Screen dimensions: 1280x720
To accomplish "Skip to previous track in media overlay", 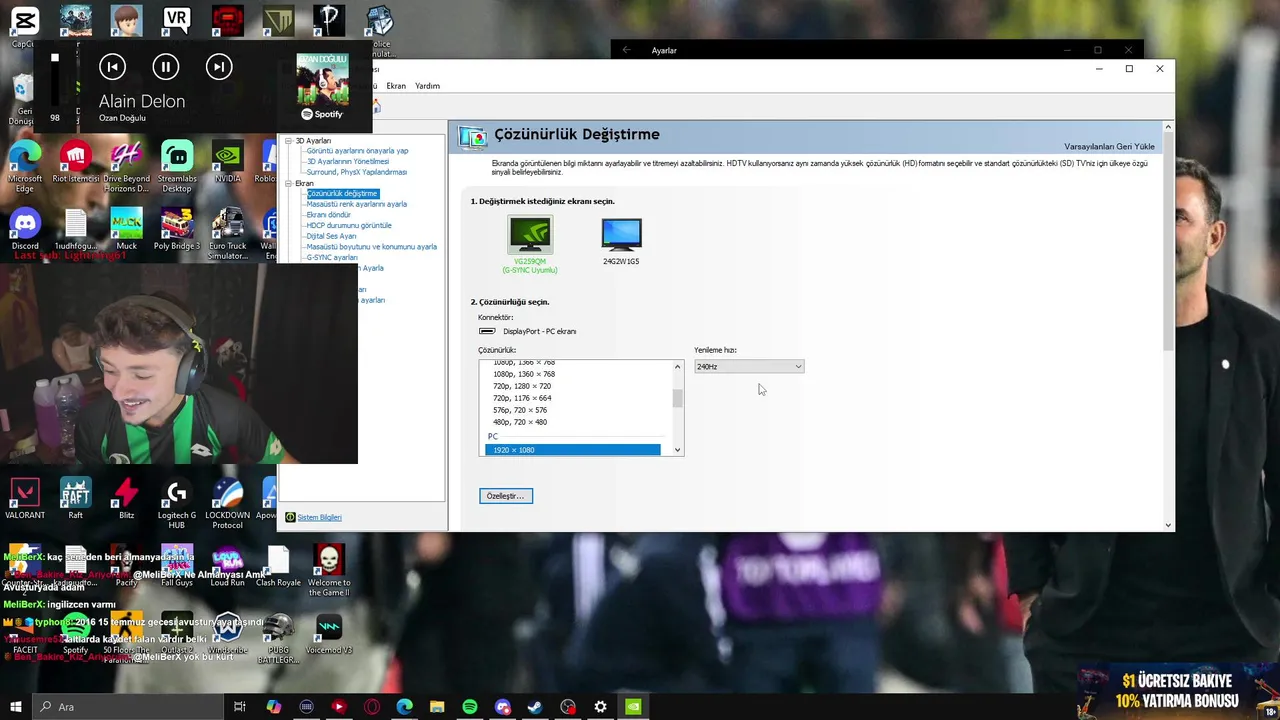I will pos(112,67).
